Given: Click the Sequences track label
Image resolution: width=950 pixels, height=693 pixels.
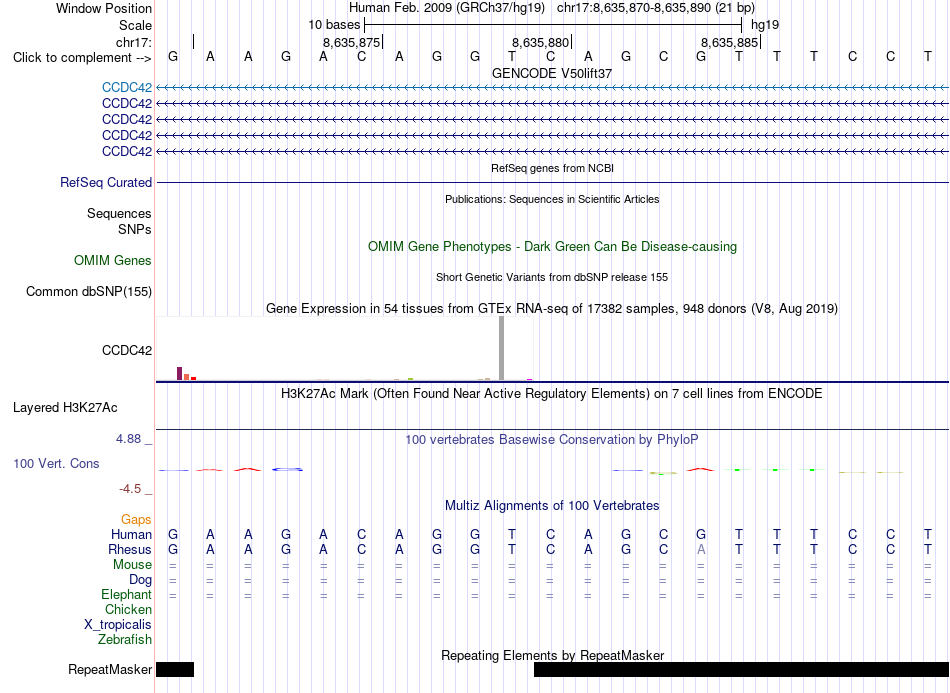Looking at the screenshot, I should click(119, 213).
